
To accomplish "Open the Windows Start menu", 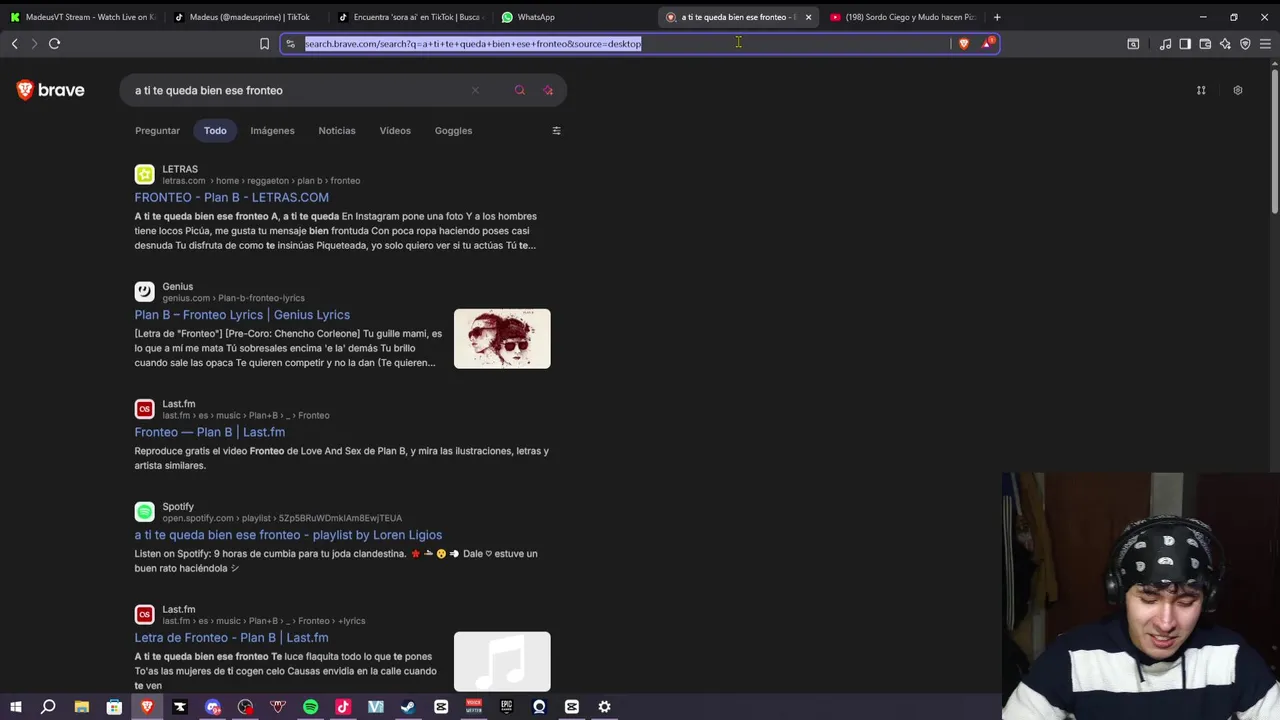I will (x=16, y=707).
